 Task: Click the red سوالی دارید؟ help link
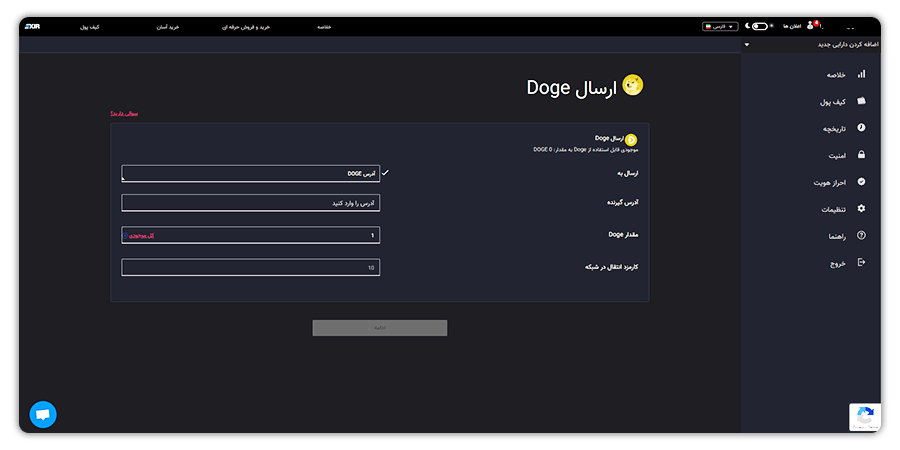(125, 114)
